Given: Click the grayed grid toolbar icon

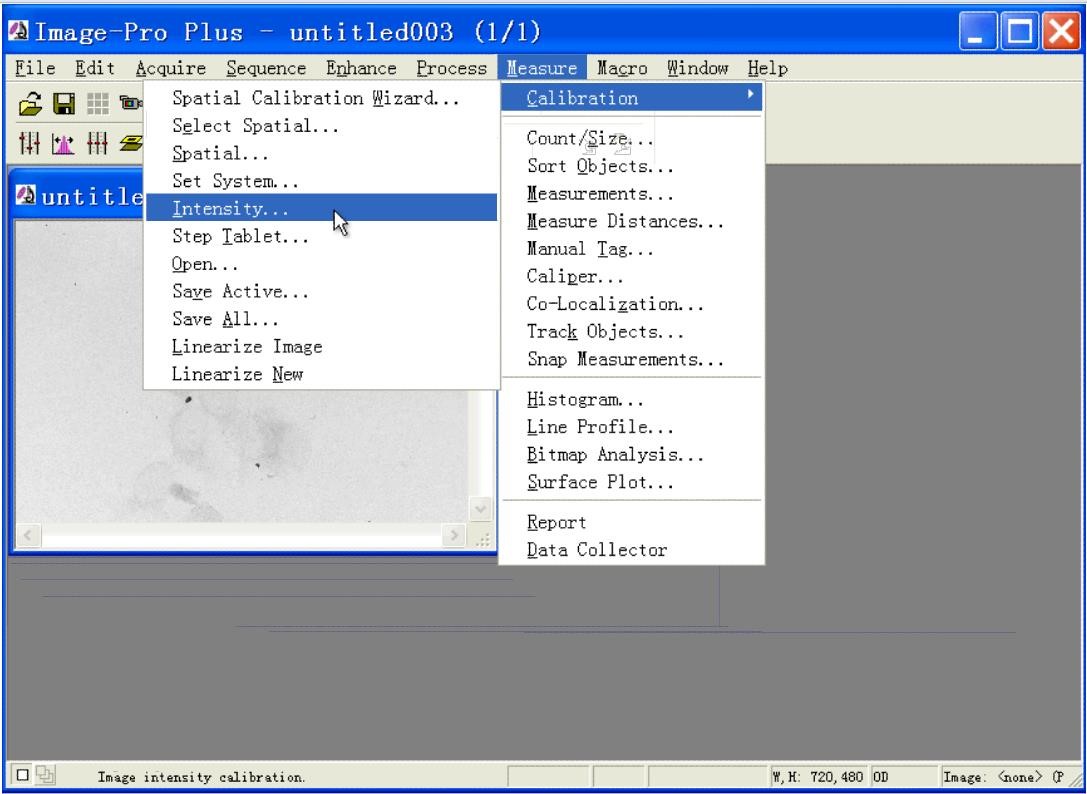Looking at the screenshot, I should point(97,104).
